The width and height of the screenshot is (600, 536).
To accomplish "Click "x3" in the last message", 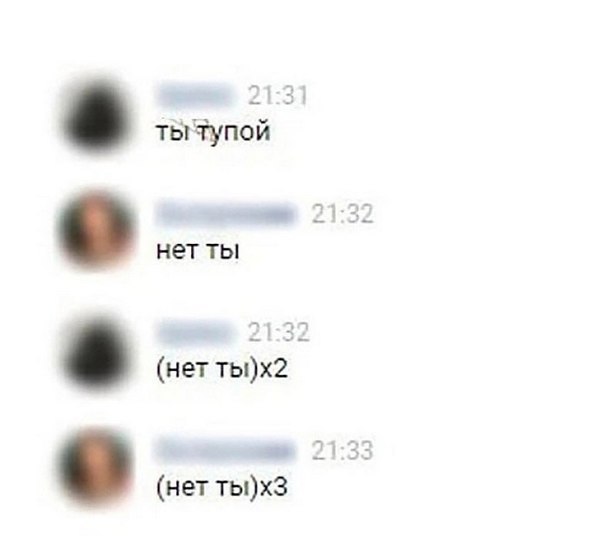I will (x=274, y=488).
